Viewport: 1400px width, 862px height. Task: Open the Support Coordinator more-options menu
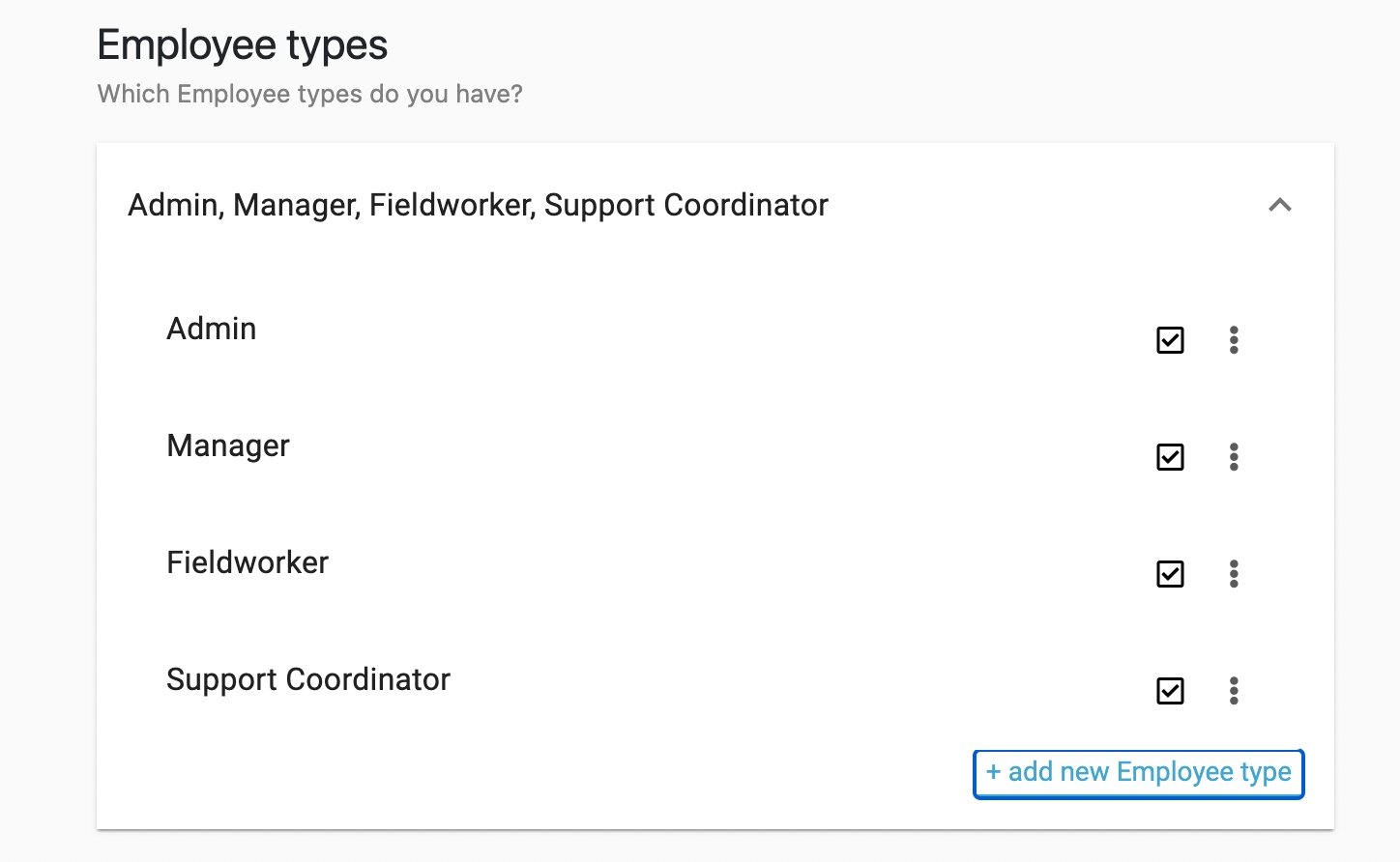click(x=1234, y=691)
